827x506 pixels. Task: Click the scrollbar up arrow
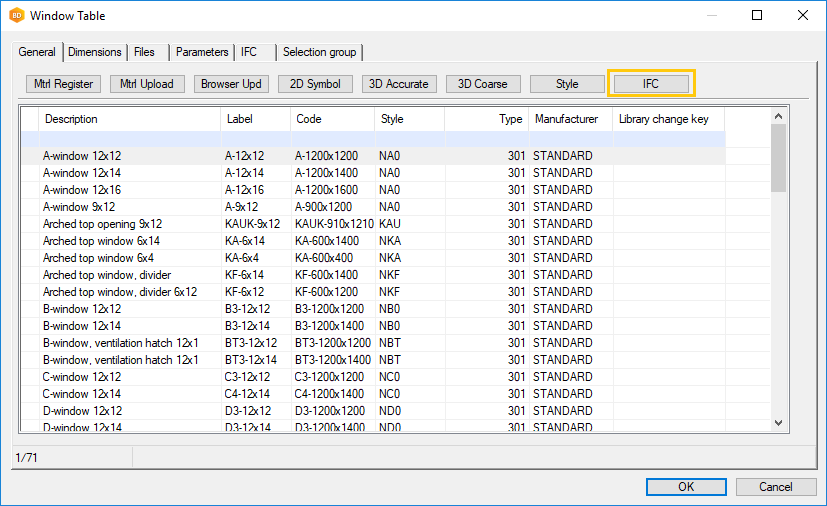pyautogui.click(x=779, y=115)
